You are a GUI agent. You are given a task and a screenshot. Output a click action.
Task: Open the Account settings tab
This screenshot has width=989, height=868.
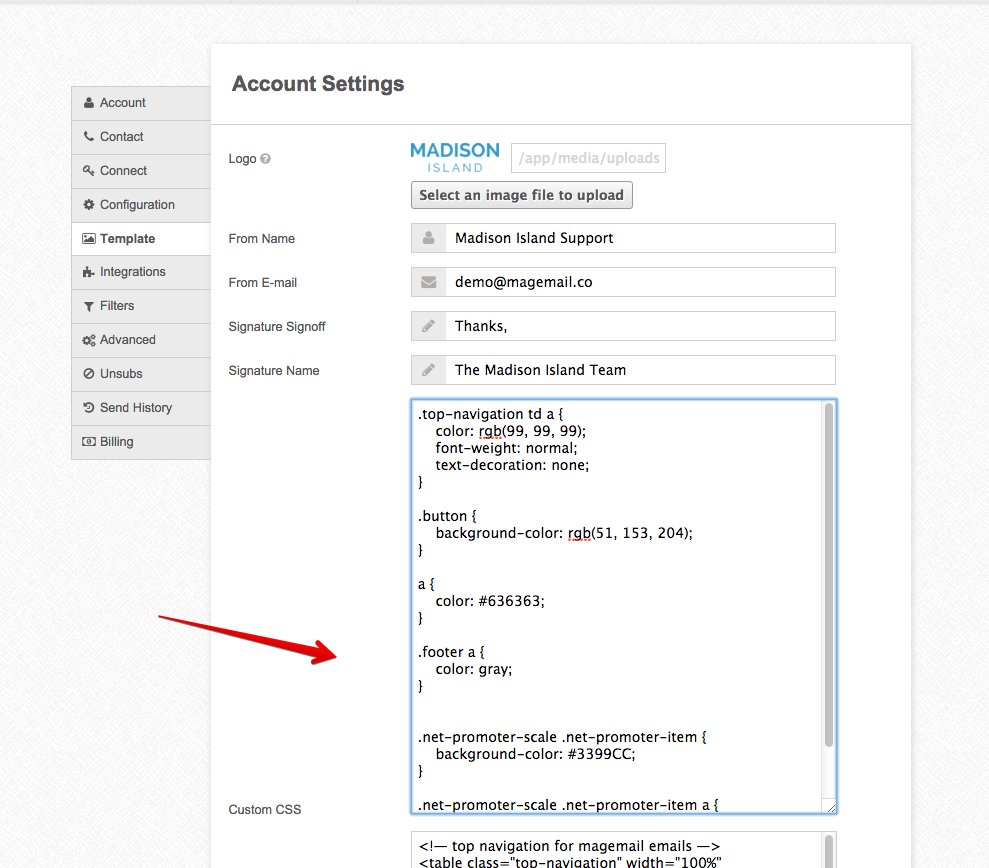coord(141,103)
